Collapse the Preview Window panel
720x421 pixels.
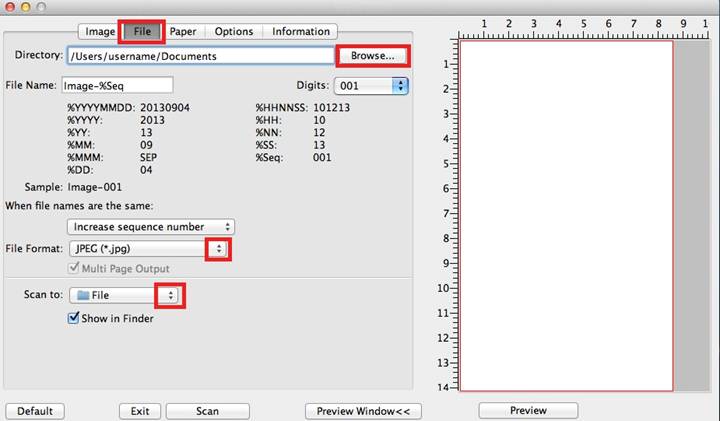click(x=363, y=411)
